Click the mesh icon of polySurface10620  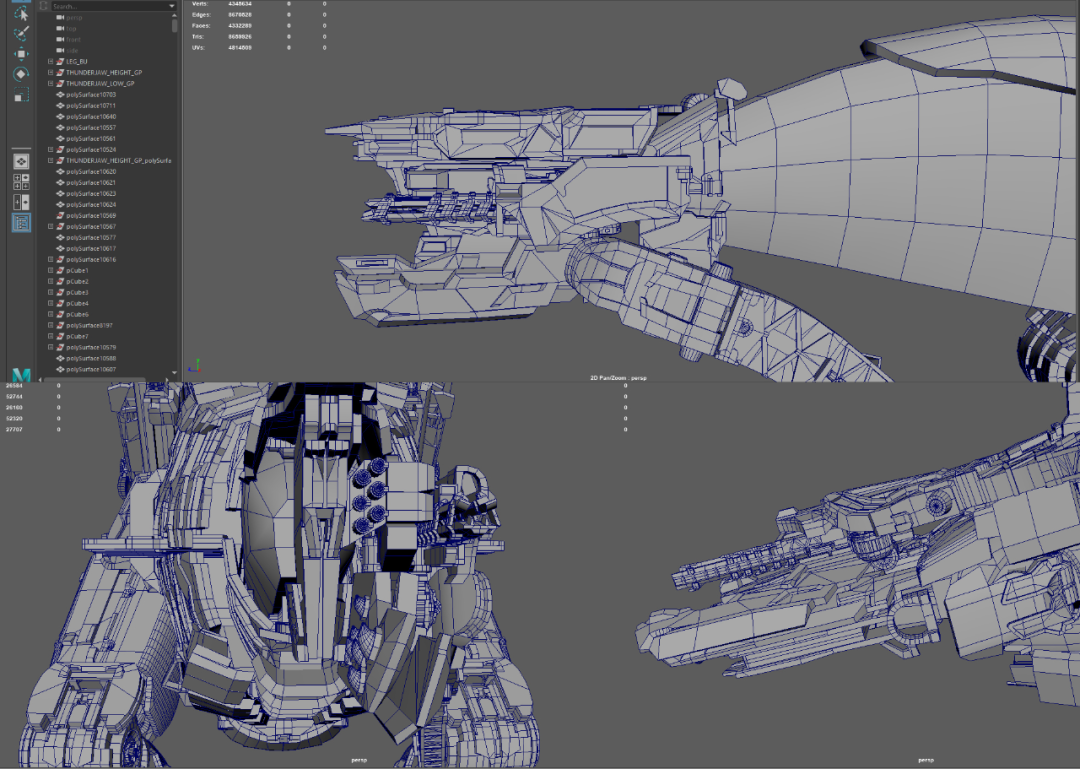[60, 172]
